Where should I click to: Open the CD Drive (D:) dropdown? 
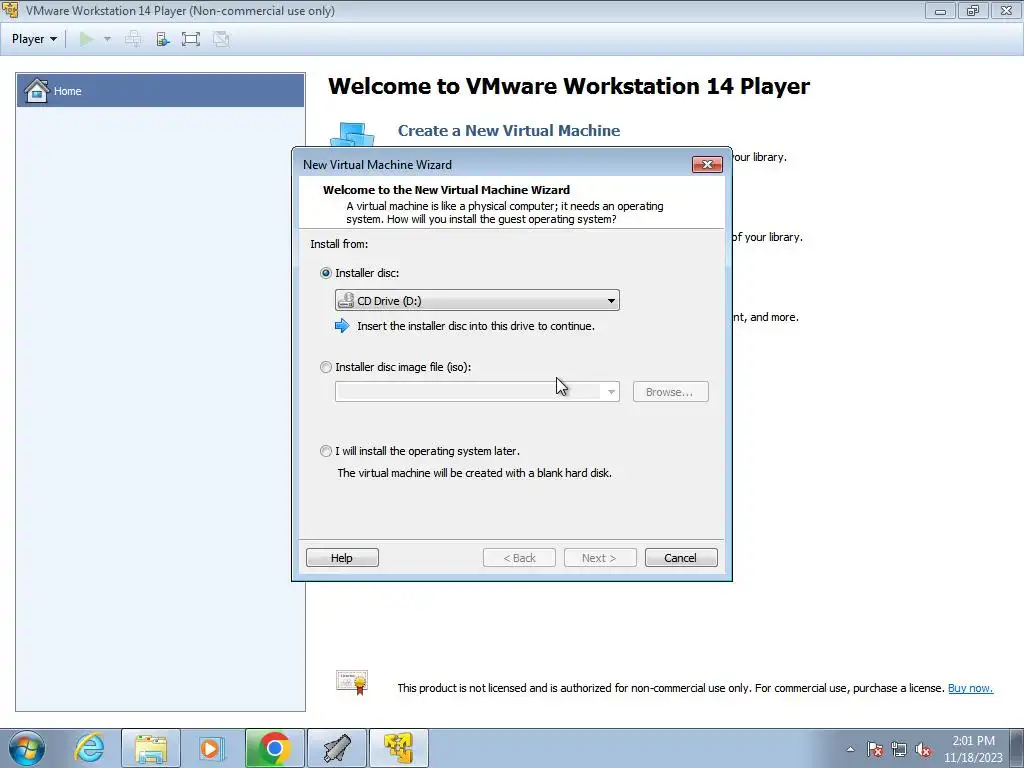(477, 300)
